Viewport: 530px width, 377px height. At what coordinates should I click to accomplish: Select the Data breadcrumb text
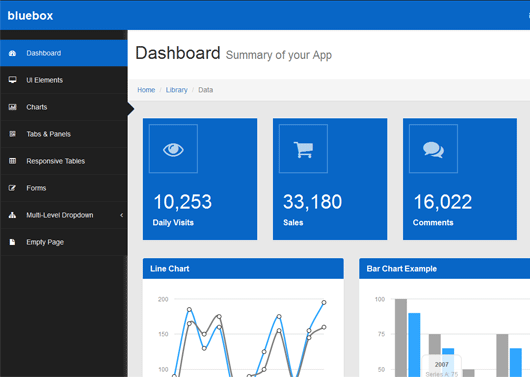[206, 90]
